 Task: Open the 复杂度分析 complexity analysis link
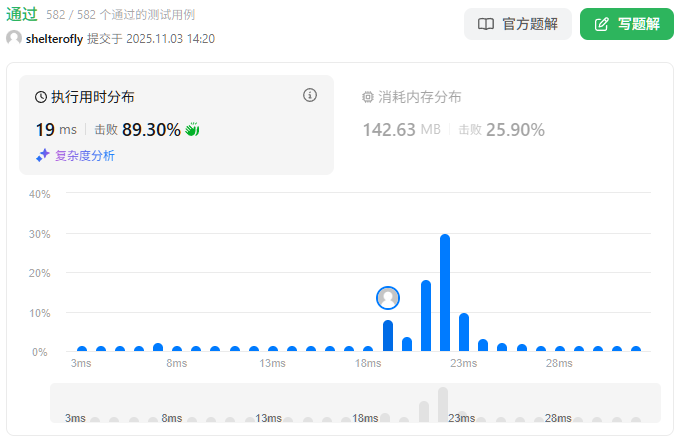[x=84, y=155]
